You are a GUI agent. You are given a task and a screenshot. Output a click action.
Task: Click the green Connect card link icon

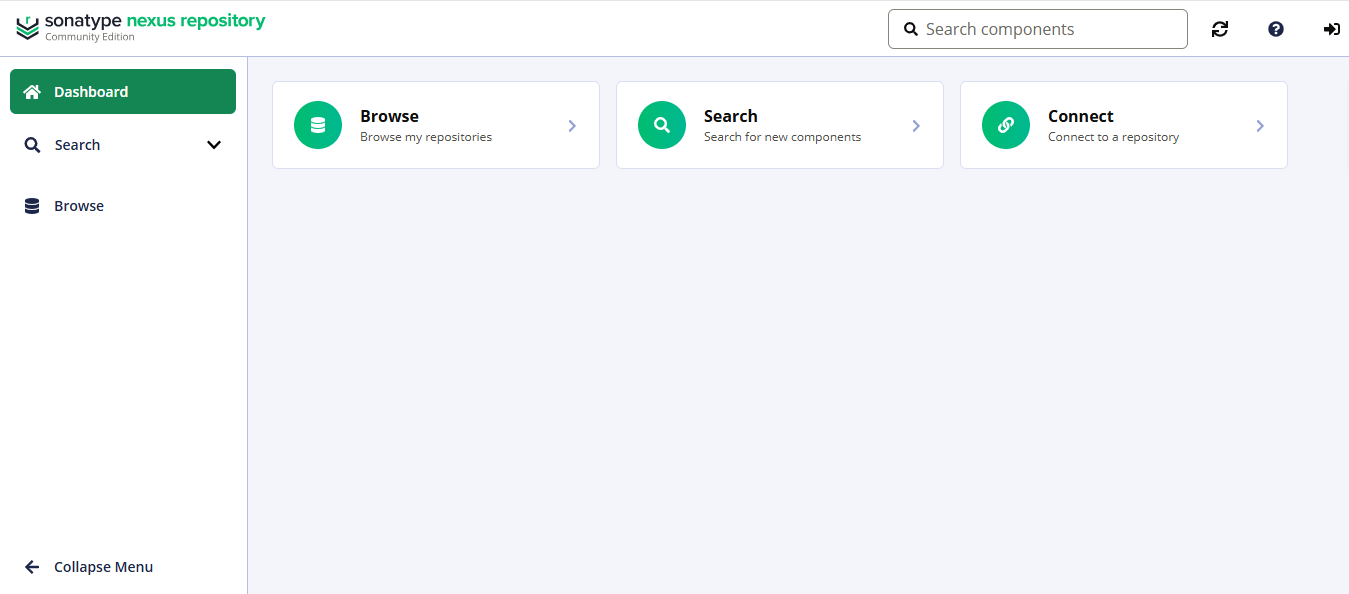point(1006,125)
